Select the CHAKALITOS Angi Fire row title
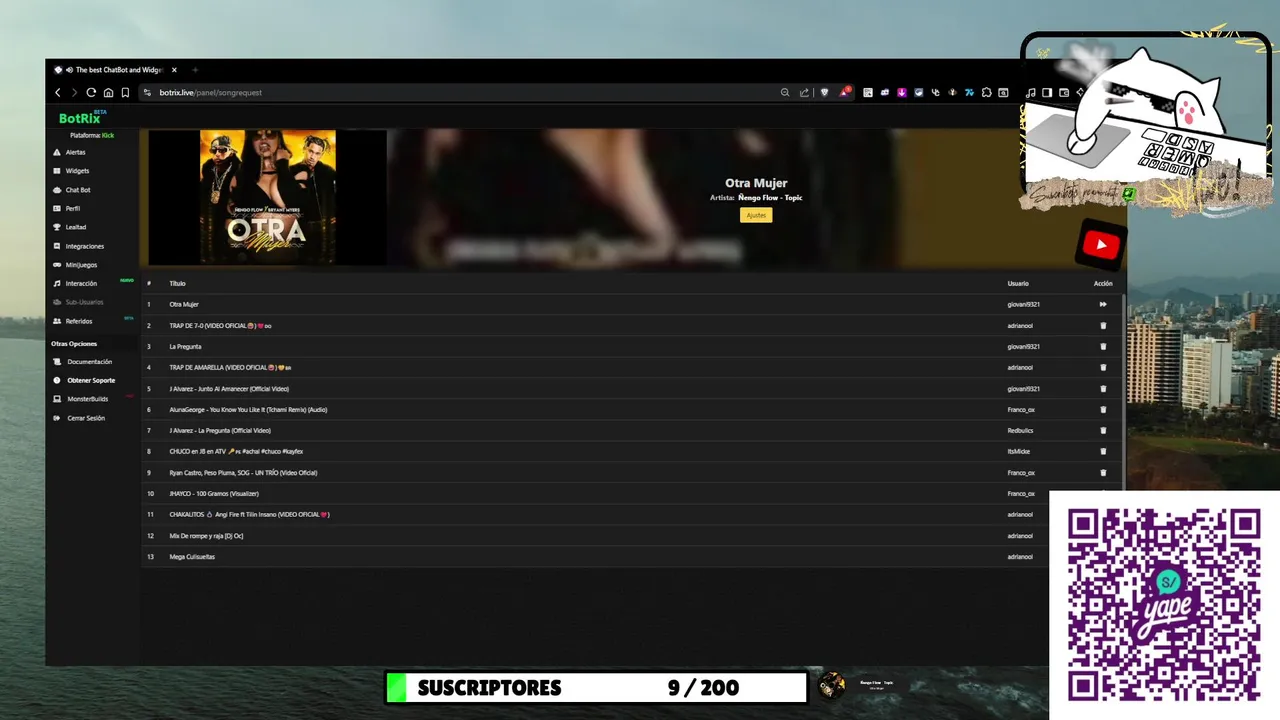1280x720 pixels. 249,514
